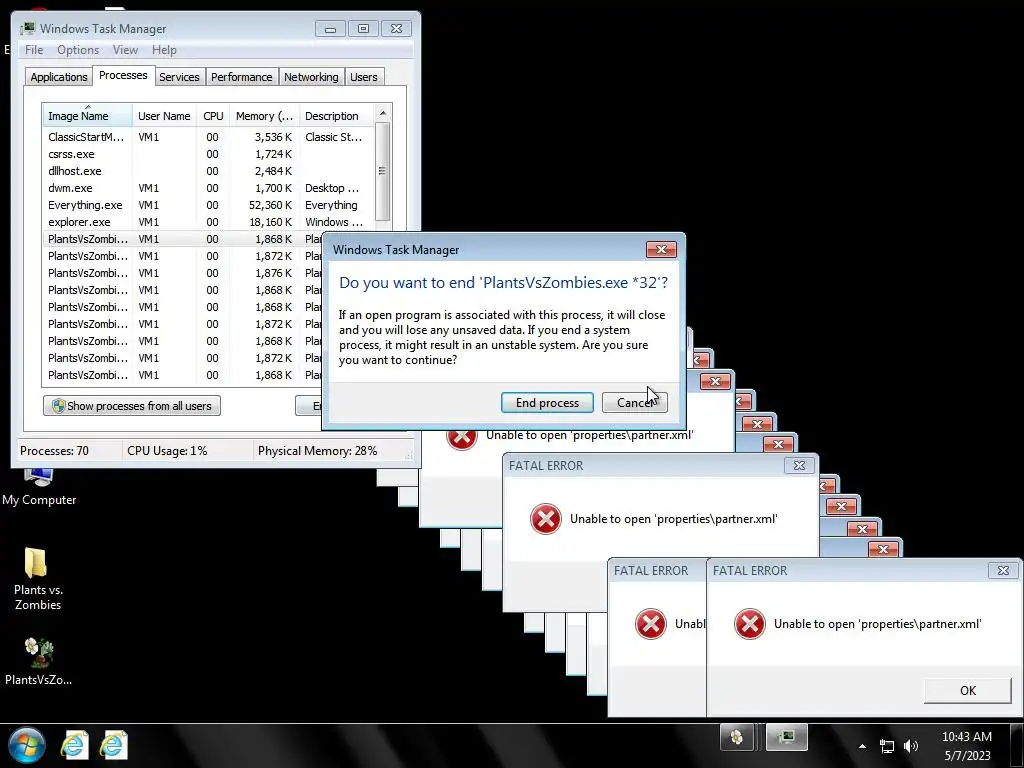1024x768 pixels.
Task: Click the Processes: 70 status bar entry
Action: 54,451
